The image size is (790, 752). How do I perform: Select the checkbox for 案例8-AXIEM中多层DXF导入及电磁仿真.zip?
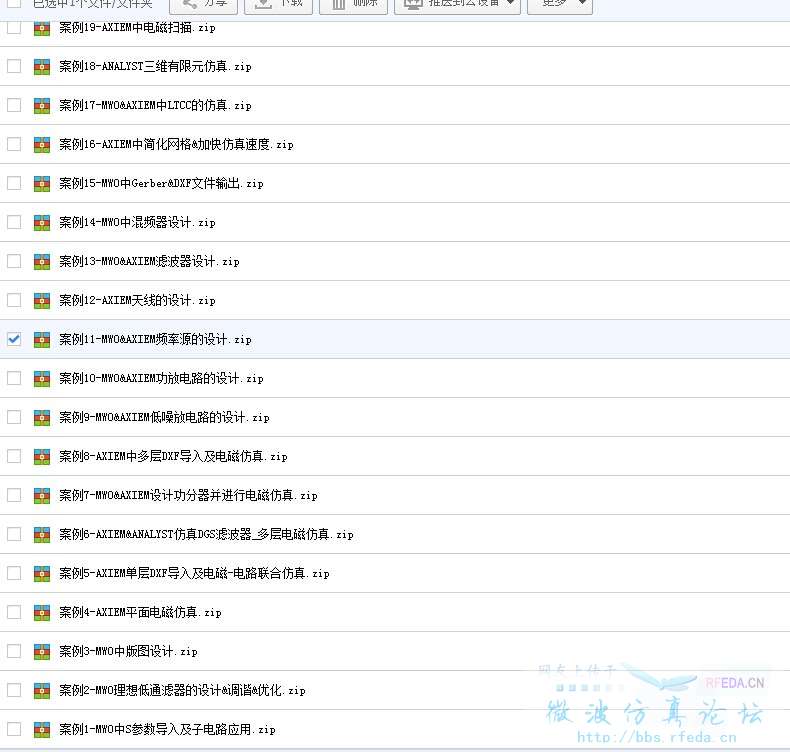point(14,456)
